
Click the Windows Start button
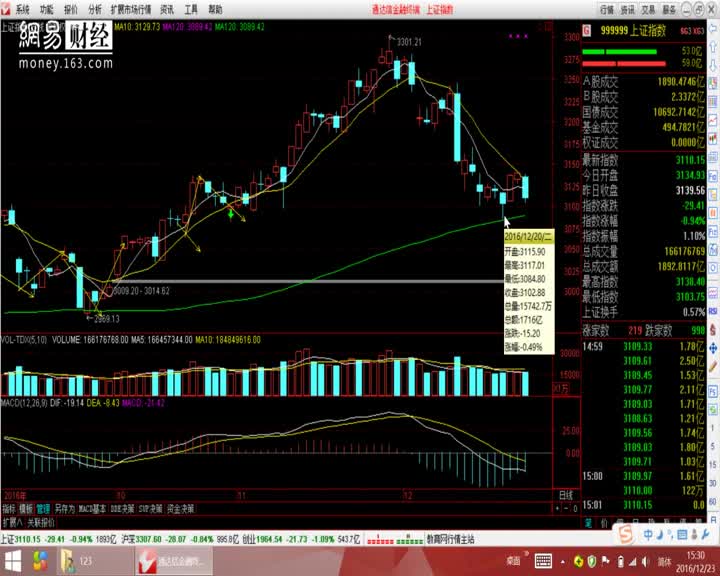[x=13, y=561]
